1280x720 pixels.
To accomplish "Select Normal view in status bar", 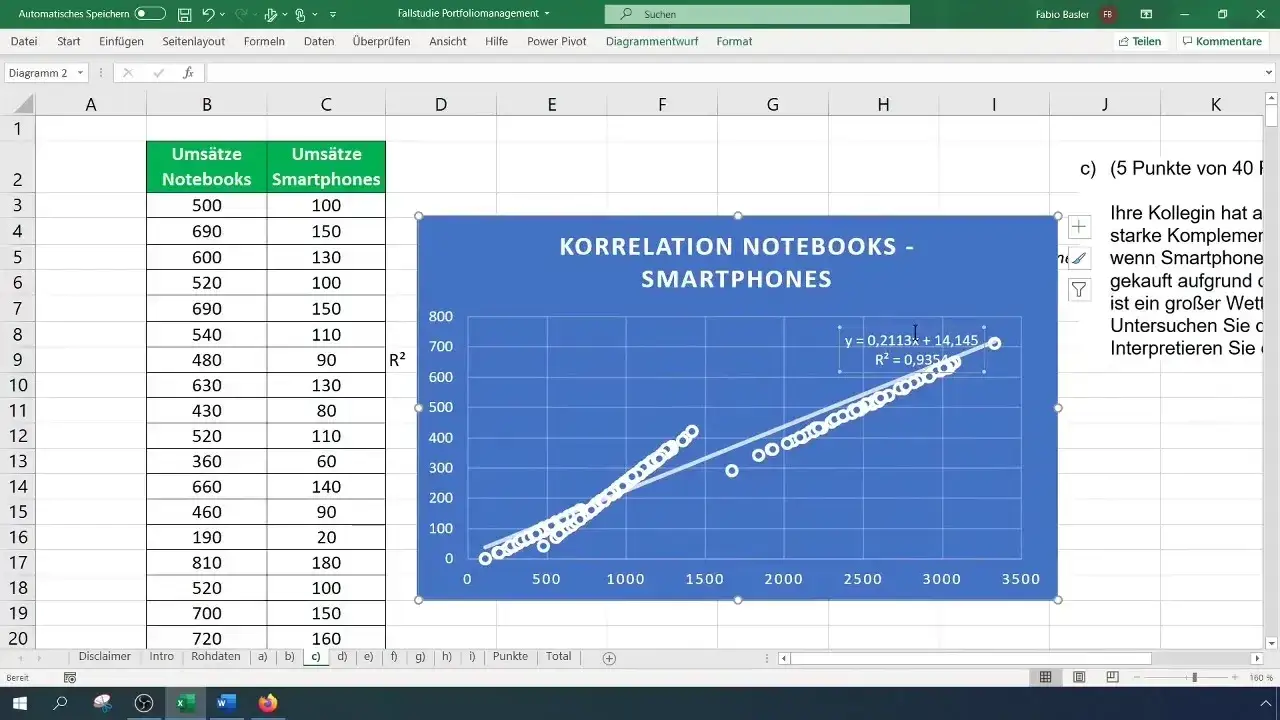I will 1045,677.
